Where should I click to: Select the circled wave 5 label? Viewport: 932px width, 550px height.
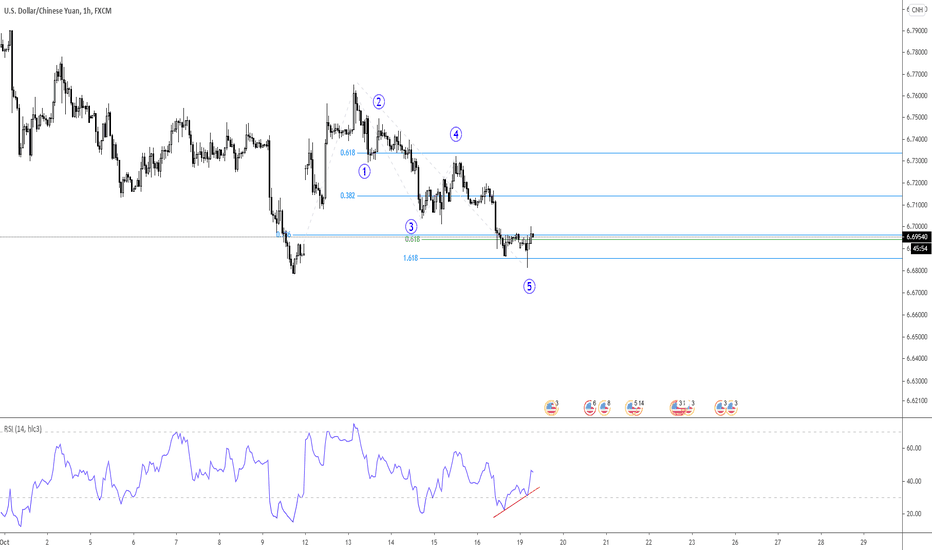[529, 287]
